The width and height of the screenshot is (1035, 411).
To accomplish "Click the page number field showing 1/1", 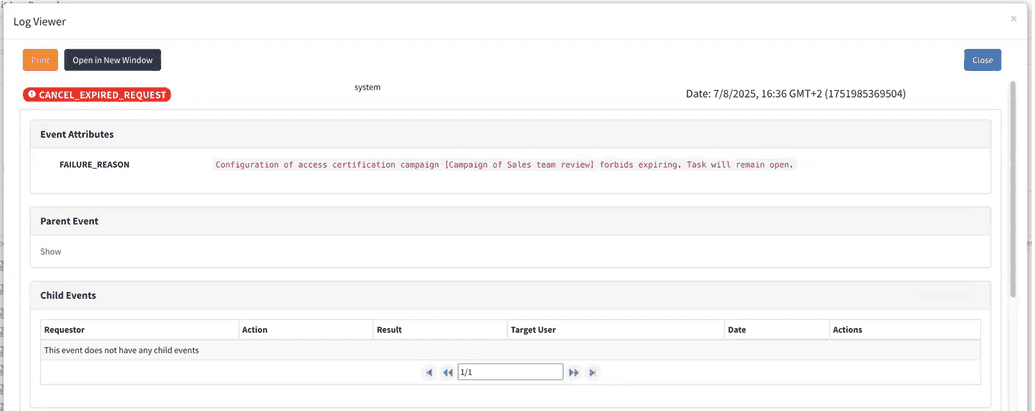I will point(510,372).
